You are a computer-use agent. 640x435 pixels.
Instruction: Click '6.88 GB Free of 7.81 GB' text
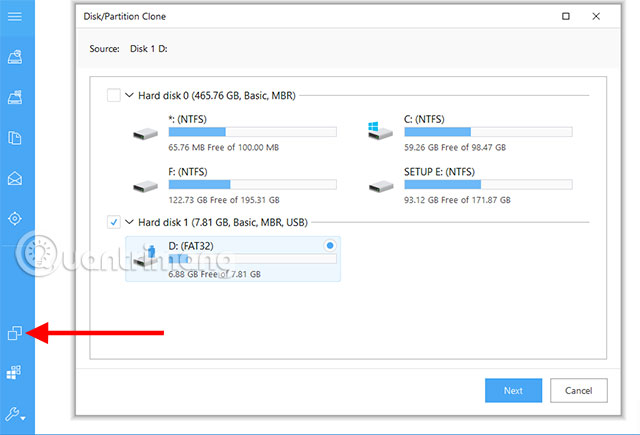pyautogui.click(x=215, y=274)
